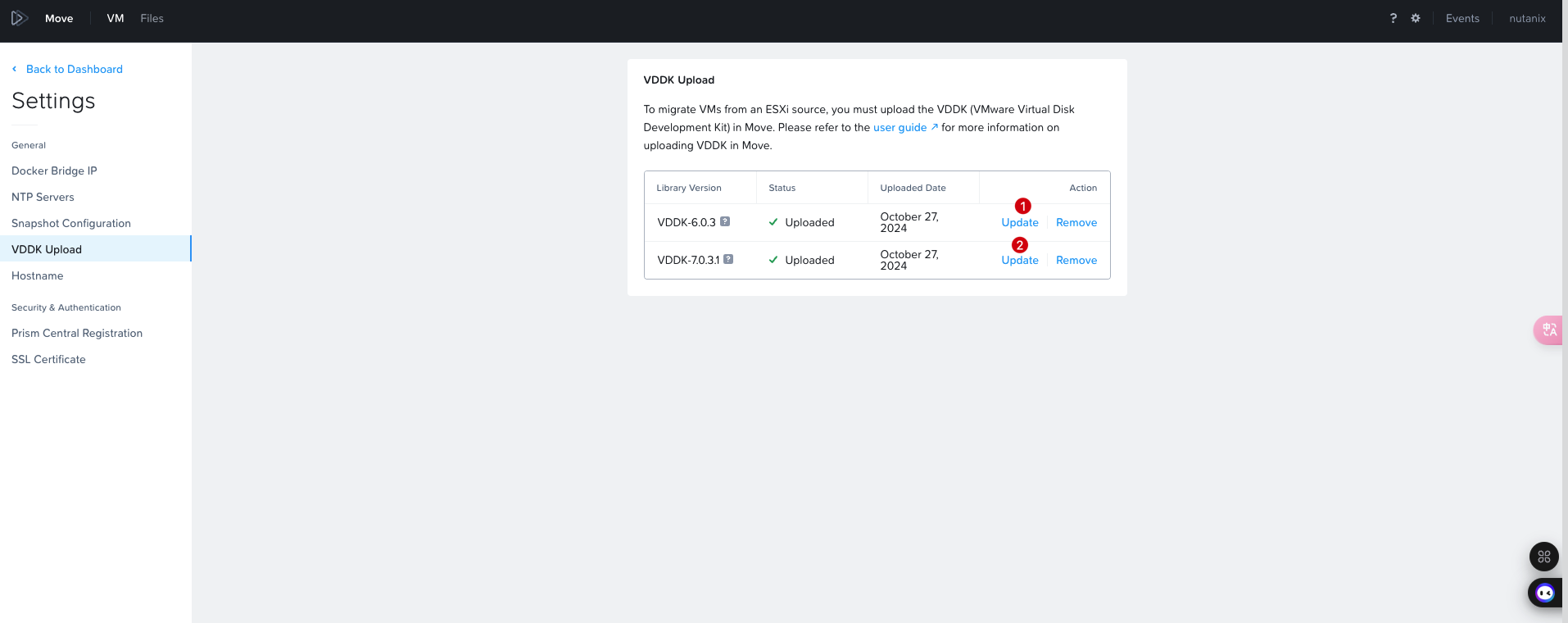Open the settings gear icon
1568x623 pixels.
pyautogui.click(x=1416, y=18)
